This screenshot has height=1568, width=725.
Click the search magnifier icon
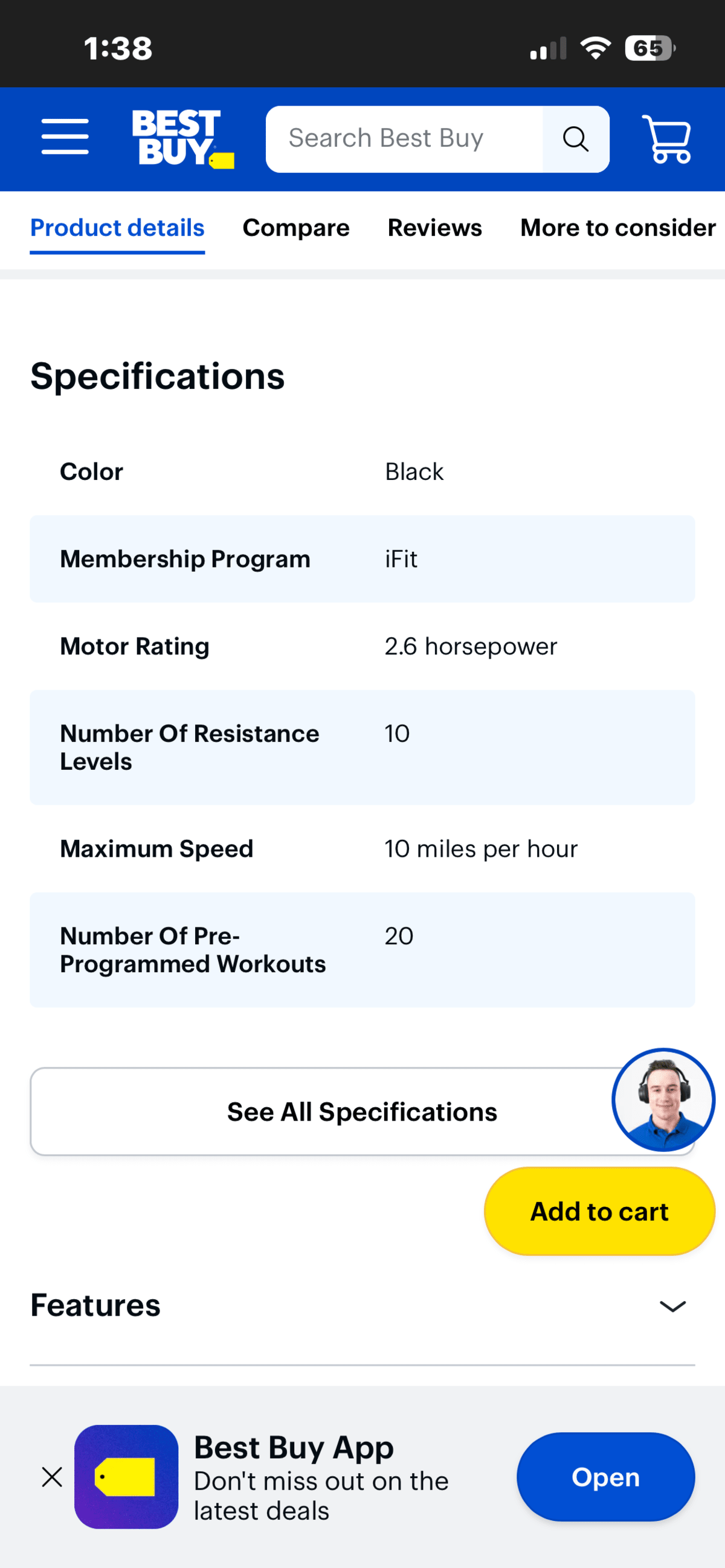click(x=576, y=139)
